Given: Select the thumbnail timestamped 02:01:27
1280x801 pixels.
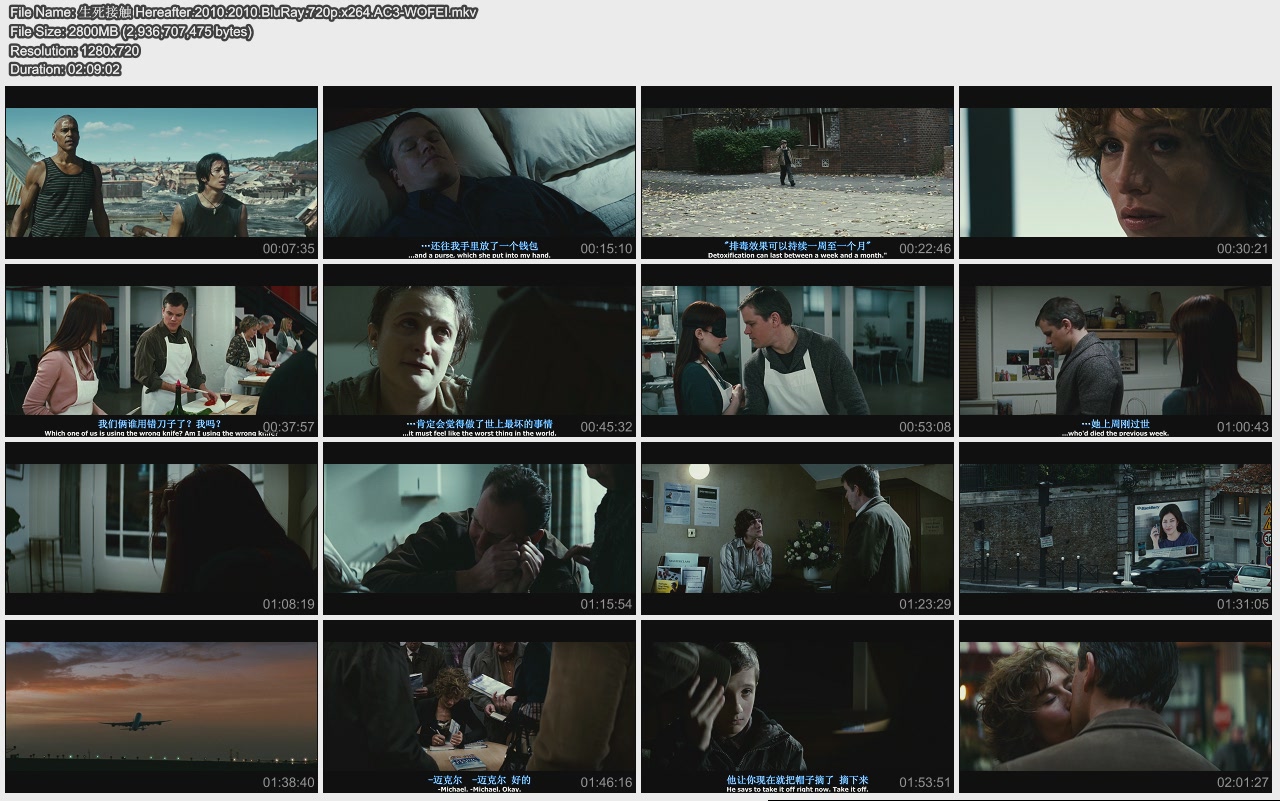Looking at the screenshot, I should point(1115,706).
